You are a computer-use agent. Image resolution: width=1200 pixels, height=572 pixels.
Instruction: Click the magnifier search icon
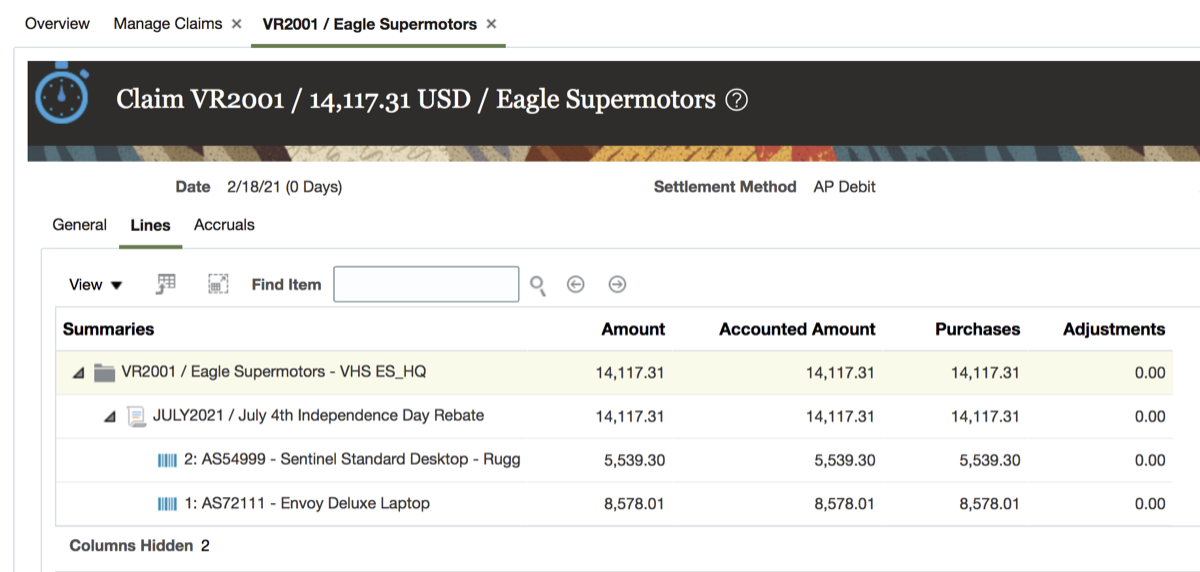[x=538, y=286]
